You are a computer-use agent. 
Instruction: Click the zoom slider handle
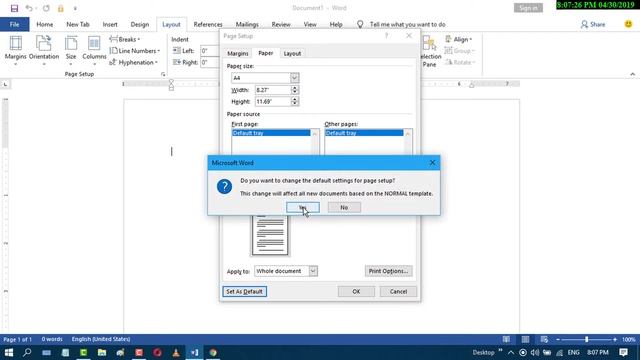pyautogui.click(x=587, y=339)
